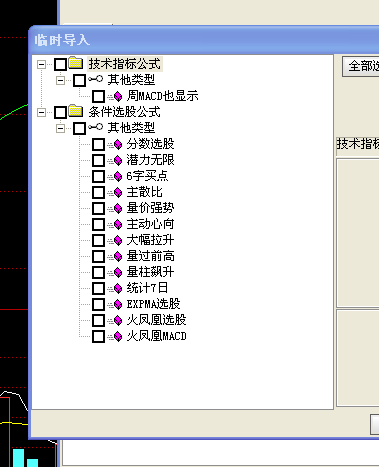The width and height of the screenshot is (379, 467).
Task: Select the 火凤凰选股 formula row
Action: pyautogui.click(x=156, y=320)
